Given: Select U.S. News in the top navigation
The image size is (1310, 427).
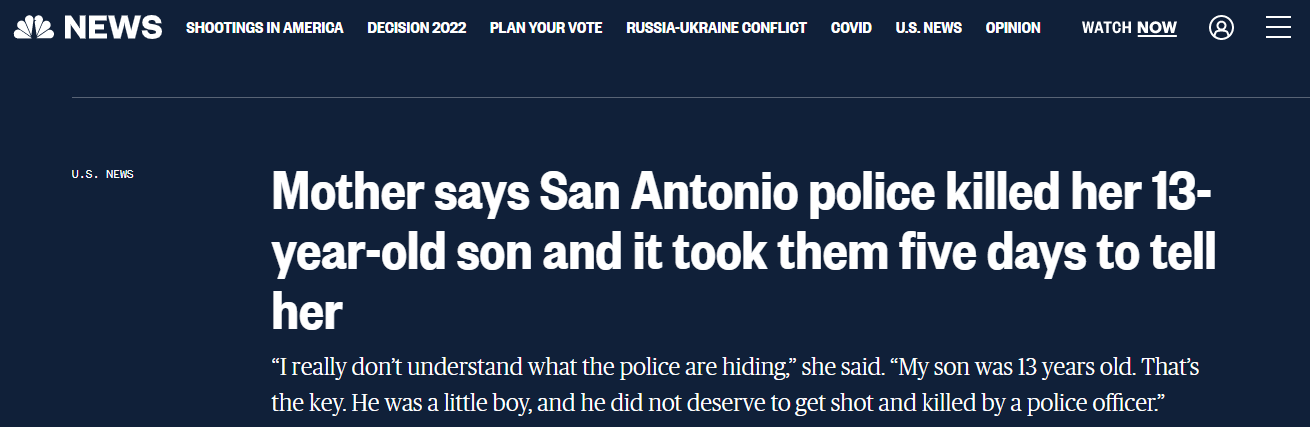Looking at the screenshot, I should tap(928, 28).
